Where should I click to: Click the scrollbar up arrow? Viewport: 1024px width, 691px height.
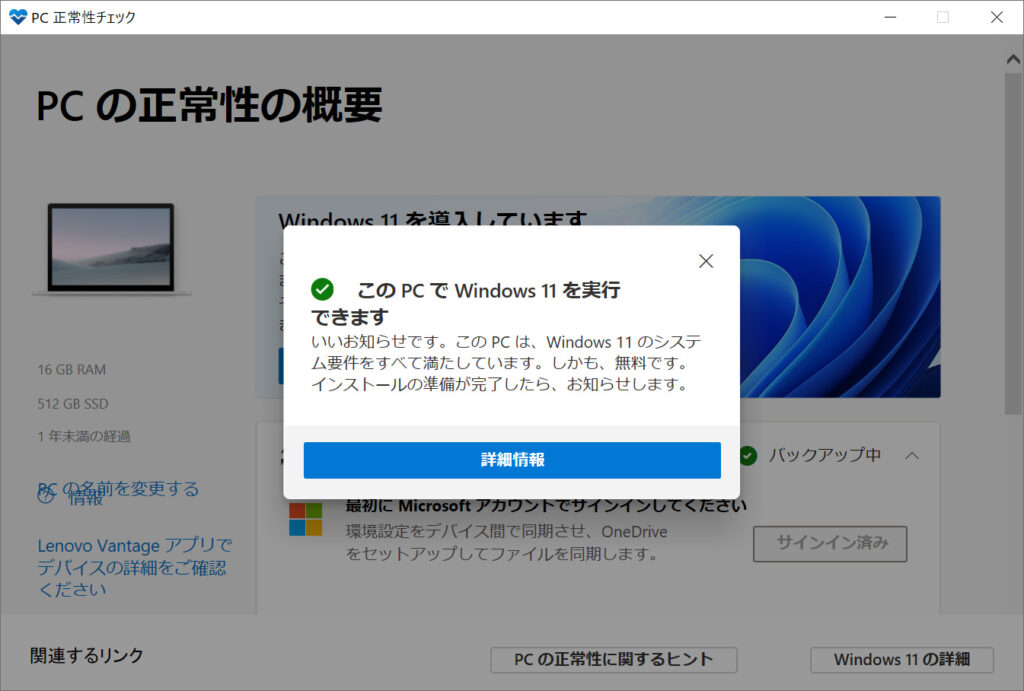pyautogui.click(x=1013, y=59)
